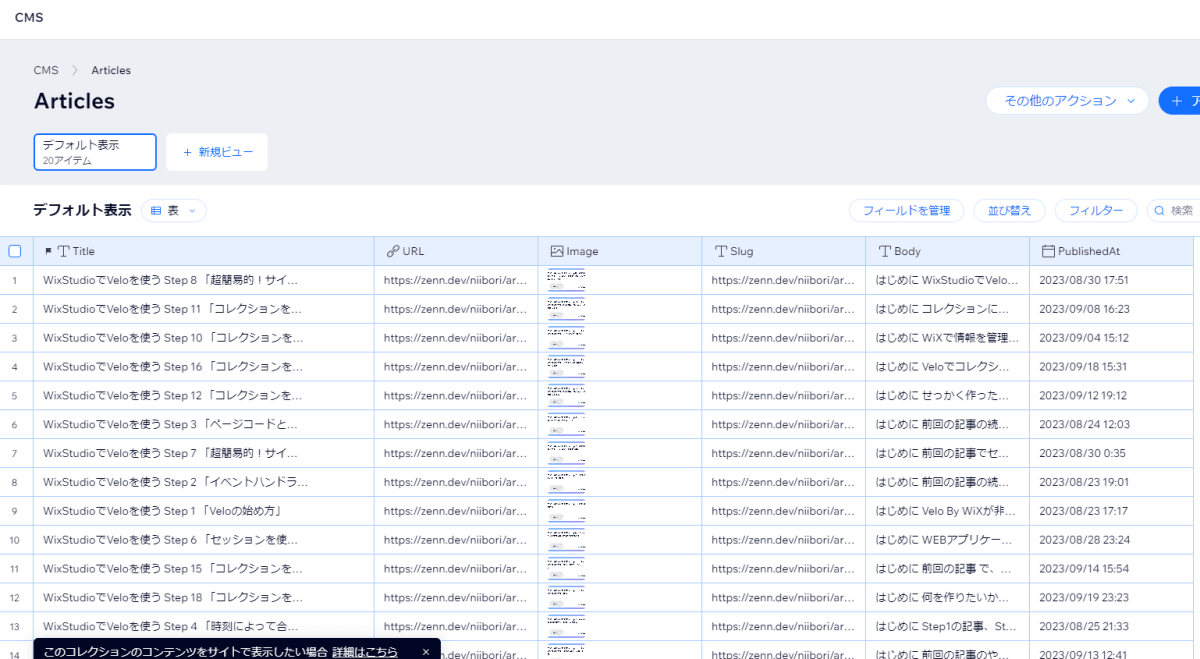Screen dimensions: 1200x659
Task: Click date cell 2023/08/24 12:03
Action: coord(1112,425)
